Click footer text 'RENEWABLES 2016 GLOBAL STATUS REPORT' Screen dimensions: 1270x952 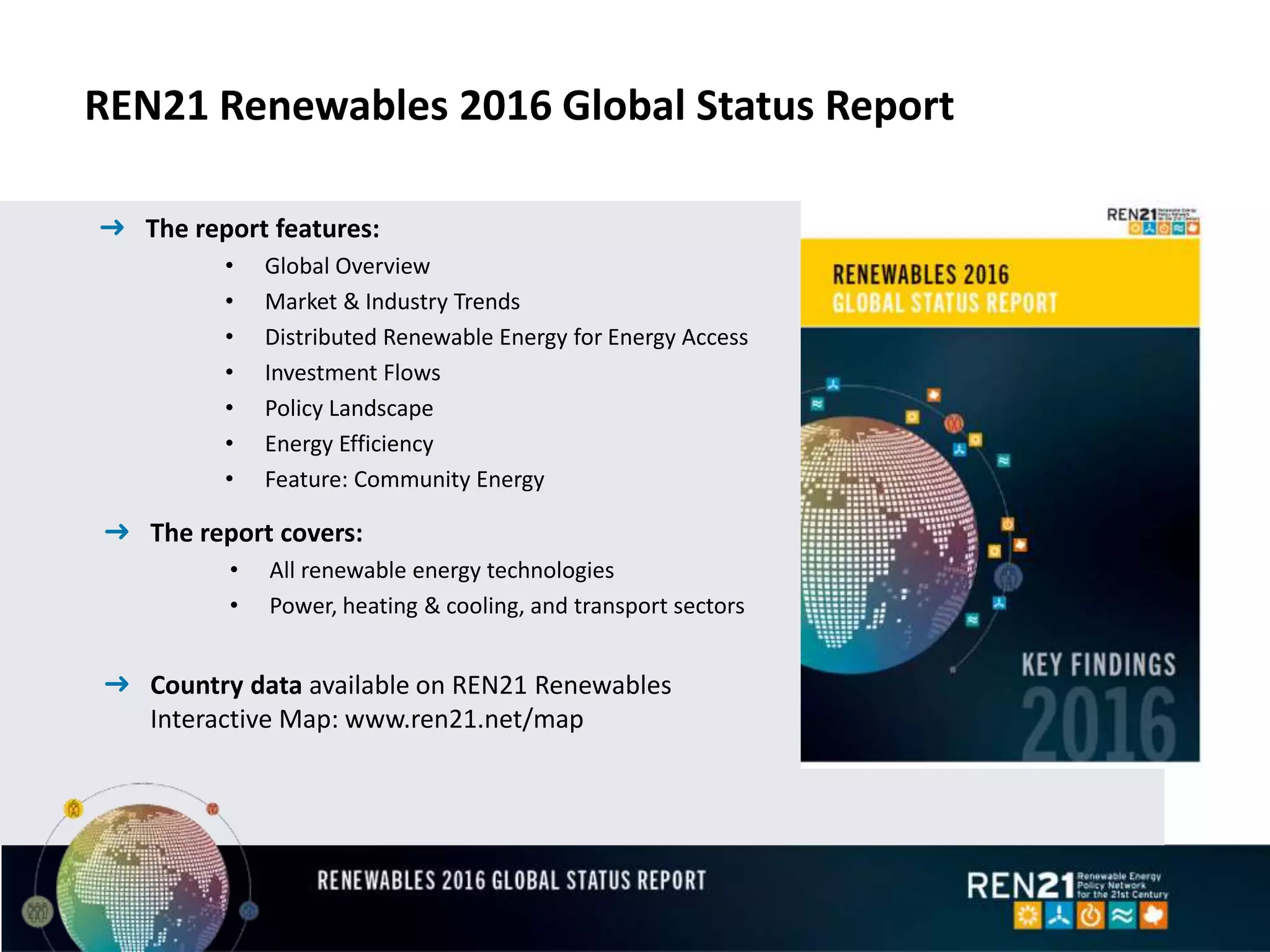click(x=512, y=881)
